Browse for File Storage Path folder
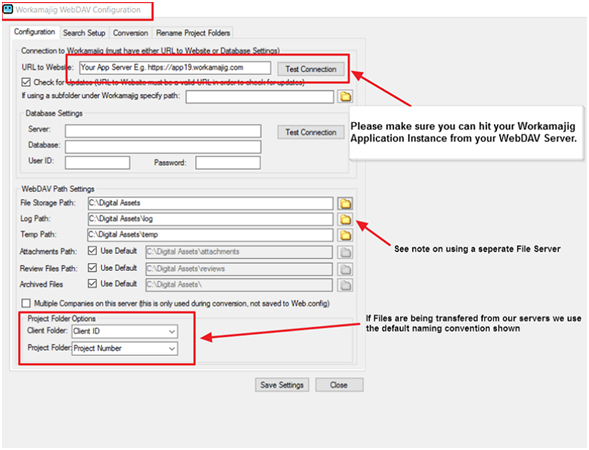This screenshot has height=450, width=589. pos(345,204)
